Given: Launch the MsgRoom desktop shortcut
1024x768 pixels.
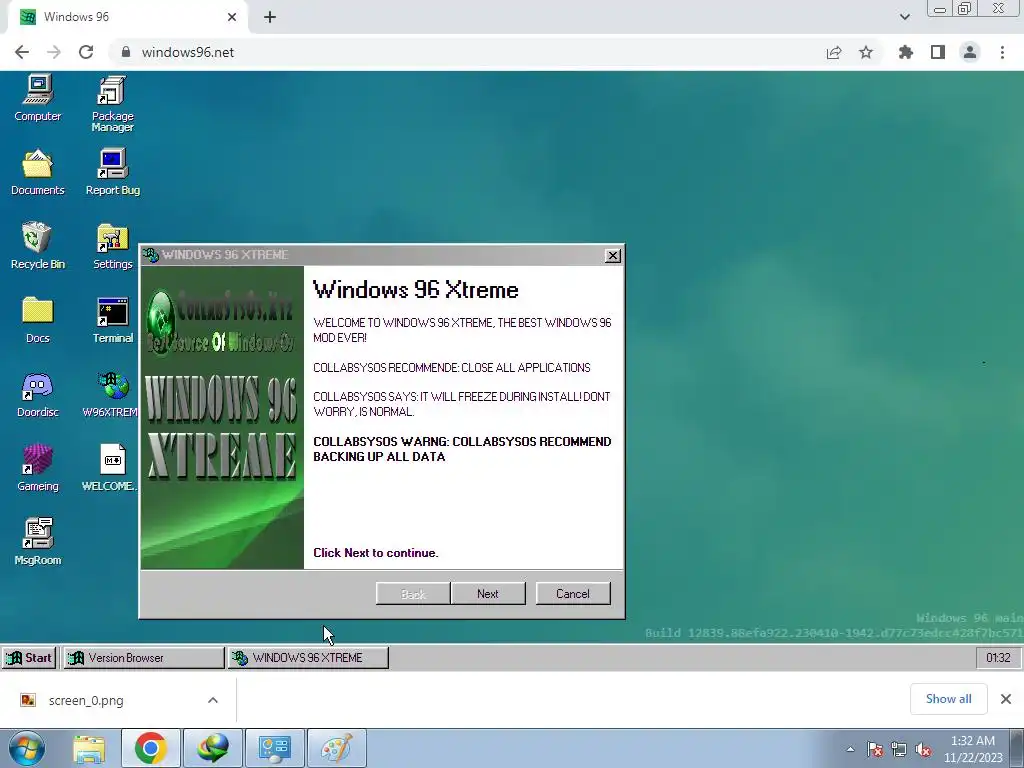Looking at the screenshot, I should 38,542.
